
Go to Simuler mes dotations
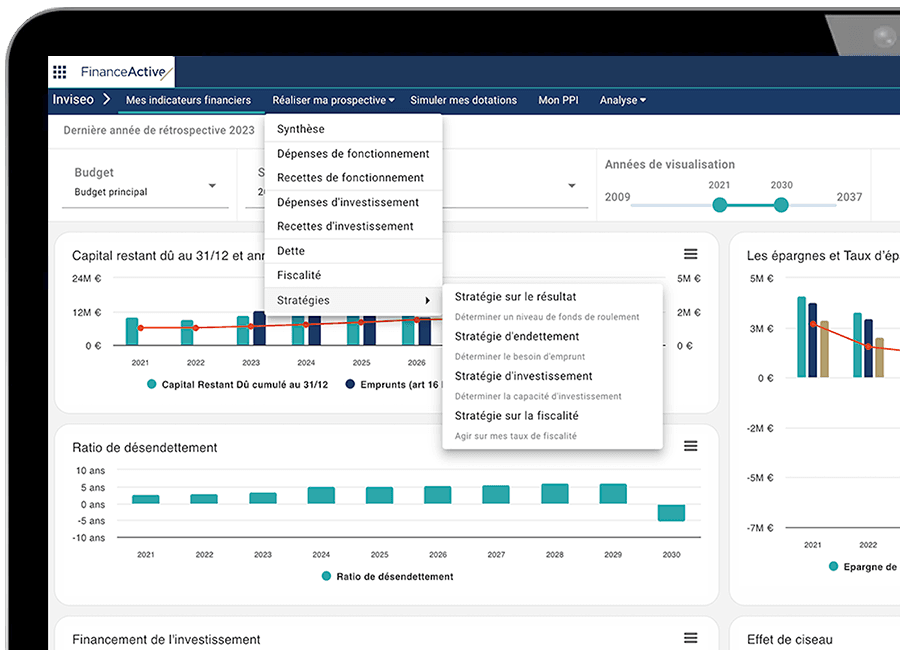coord(463,100)
